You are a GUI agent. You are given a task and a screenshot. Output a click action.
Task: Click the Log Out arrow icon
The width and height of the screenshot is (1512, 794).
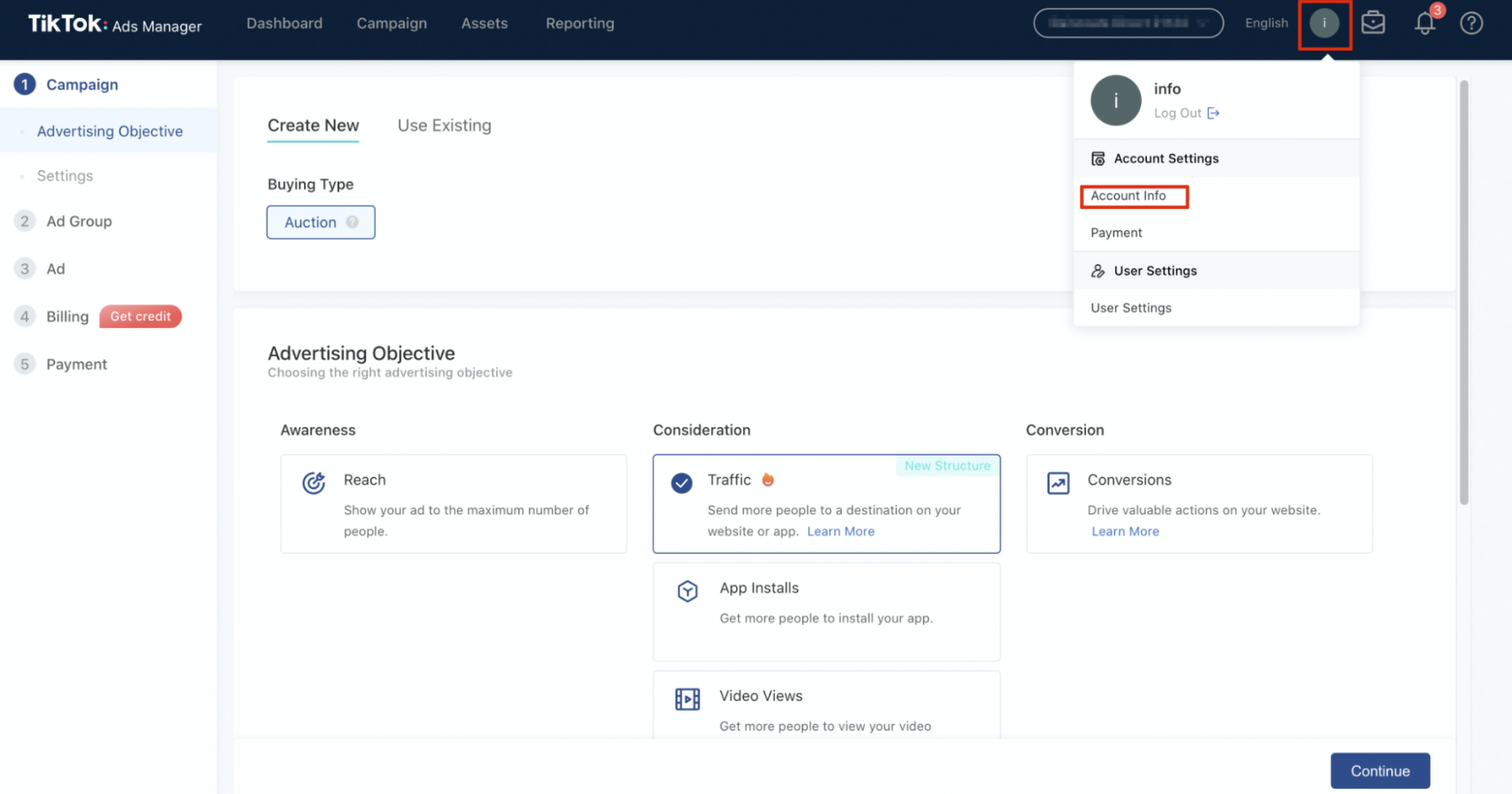[1213, 113]
